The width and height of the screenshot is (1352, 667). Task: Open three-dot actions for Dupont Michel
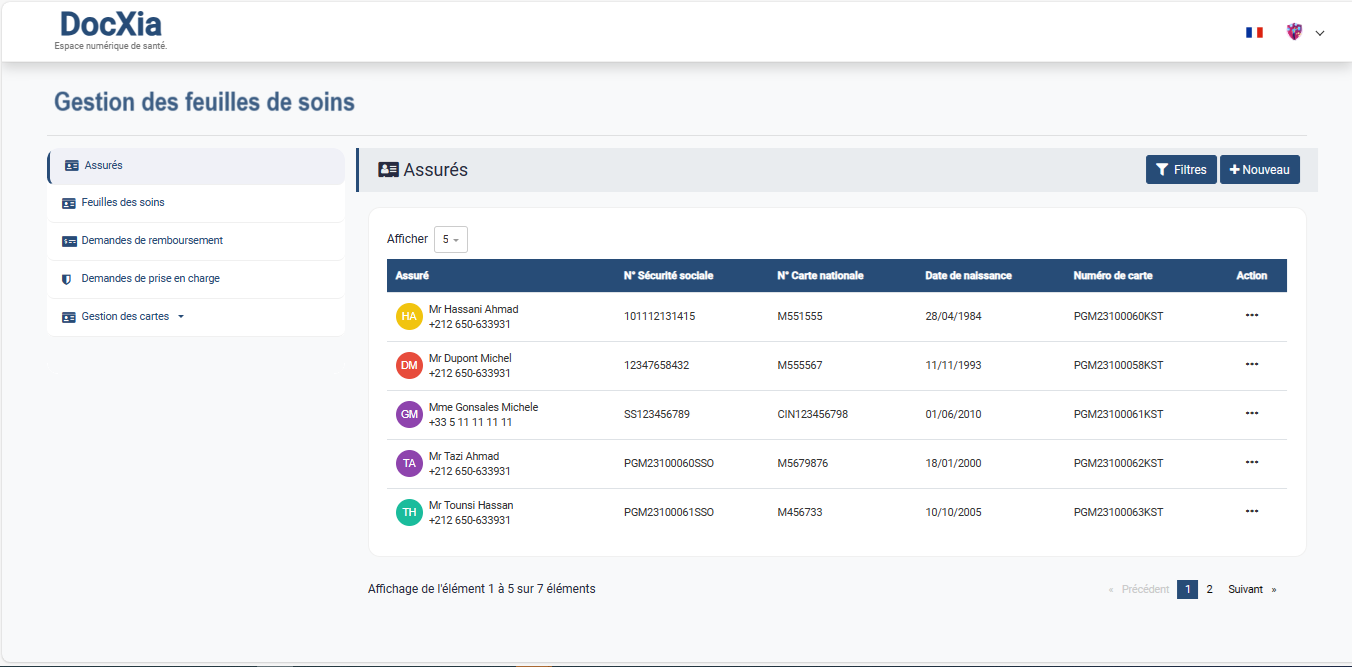coord(1252,364)
